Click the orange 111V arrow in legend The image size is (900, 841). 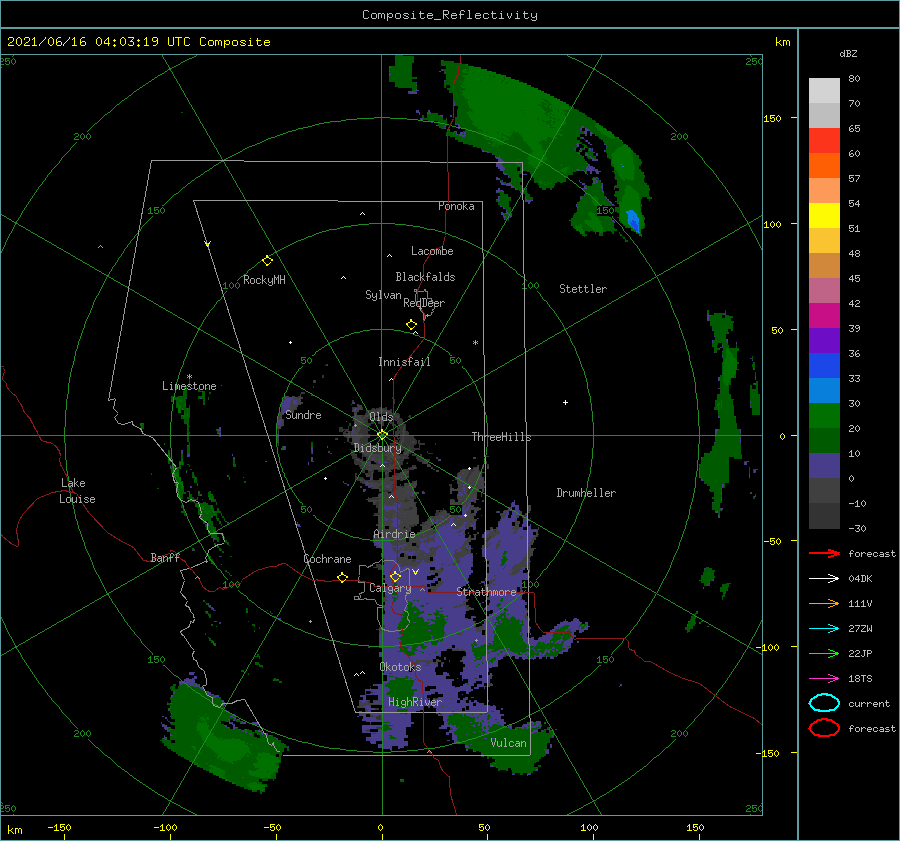(824, 603)
